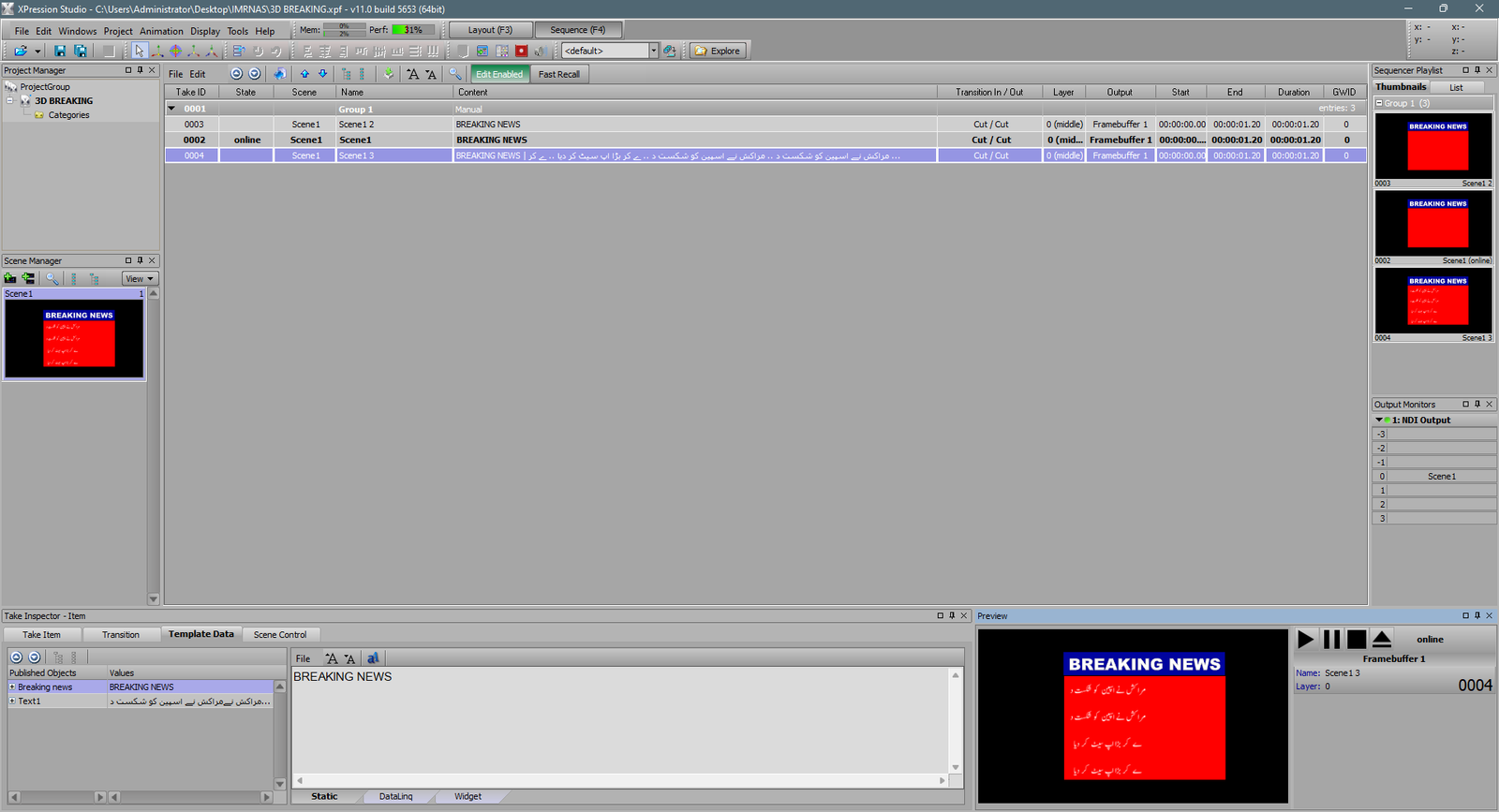Screen dimensions: 1499x812
Task: Switch to the DataLinq tab
Action: click(x=395, y=797)
